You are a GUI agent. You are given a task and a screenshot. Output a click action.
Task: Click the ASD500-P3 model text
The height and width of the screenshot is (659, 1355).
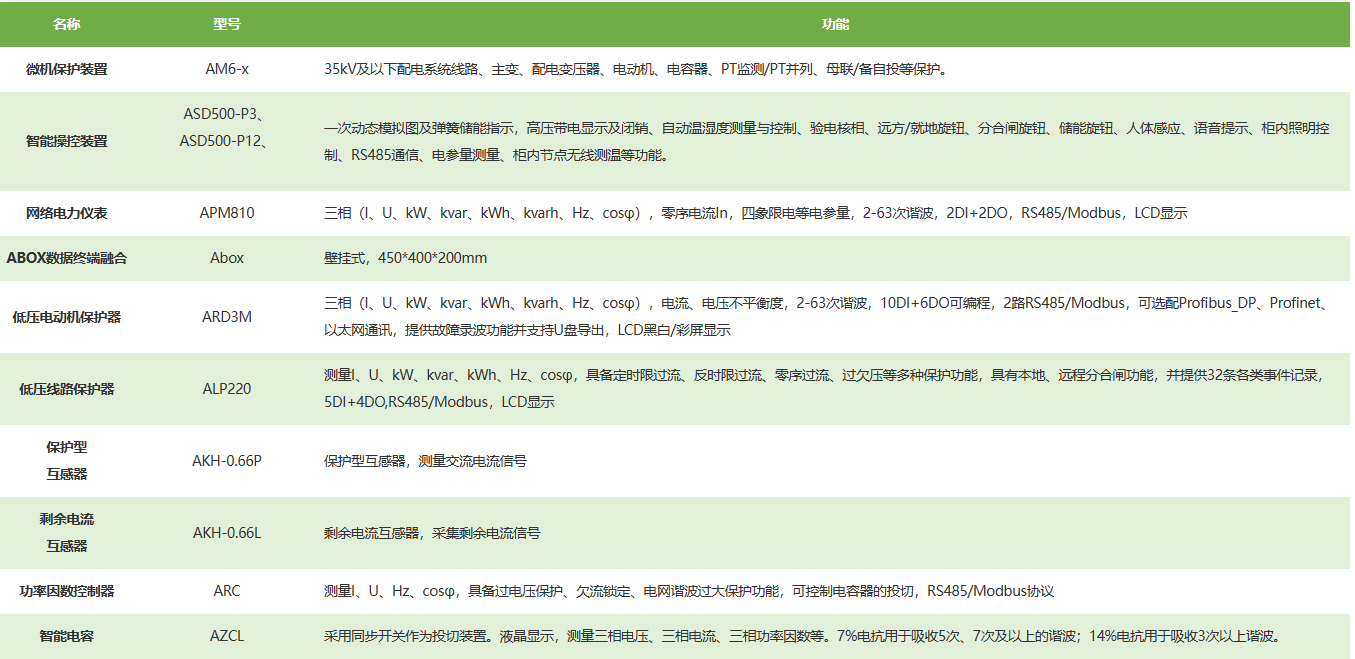click(x=225, y=114)
